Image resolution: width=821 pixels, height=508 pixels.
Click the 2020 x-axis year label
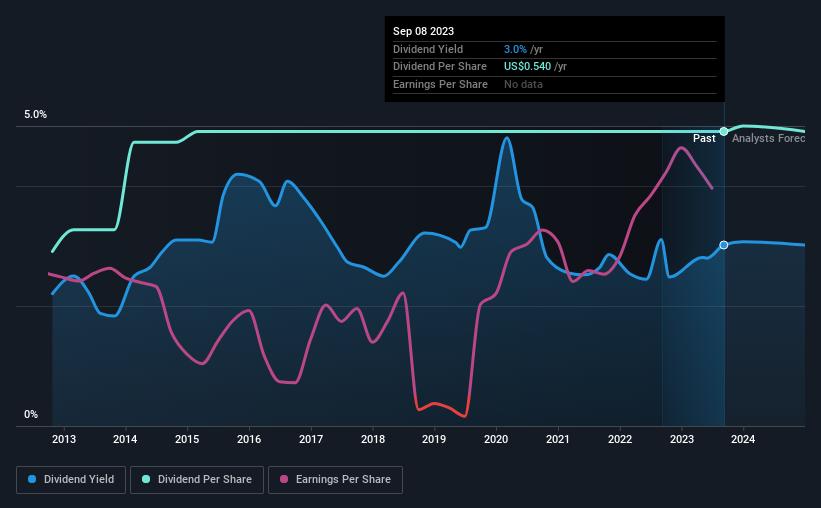[x=496, y=439]
